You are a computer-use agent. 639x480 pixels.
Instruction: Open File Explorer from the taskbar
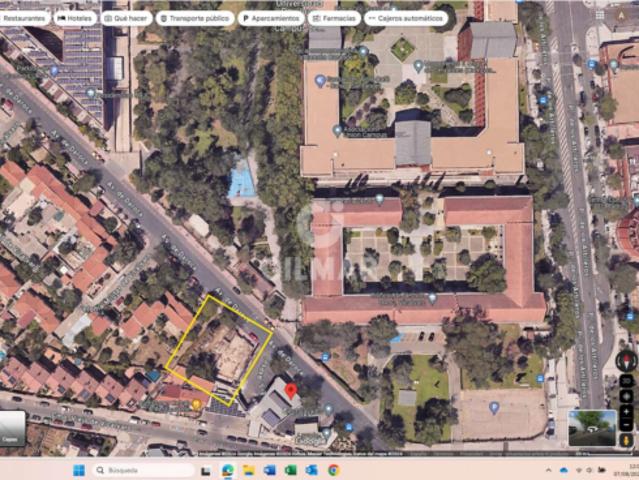[x=249, y=471]
